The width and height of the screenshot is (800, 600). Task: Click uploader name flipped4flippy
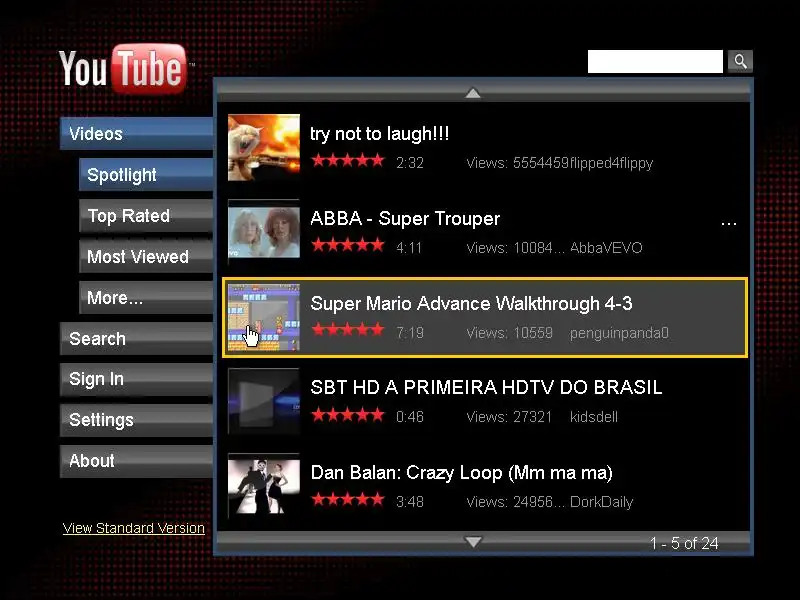611,163
